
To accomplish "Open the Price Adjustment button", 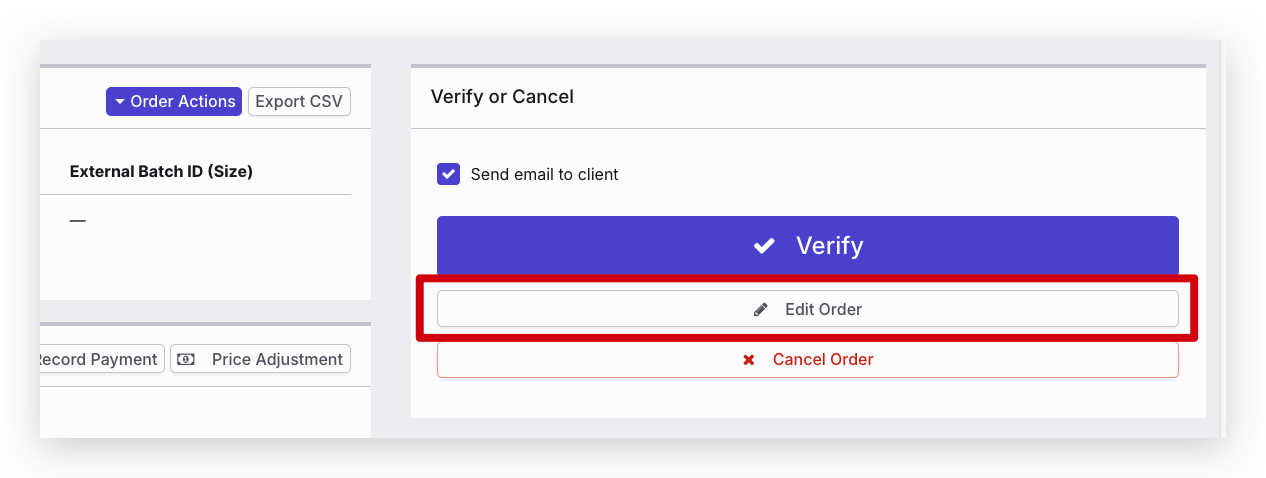I will (x=260, y=359).
